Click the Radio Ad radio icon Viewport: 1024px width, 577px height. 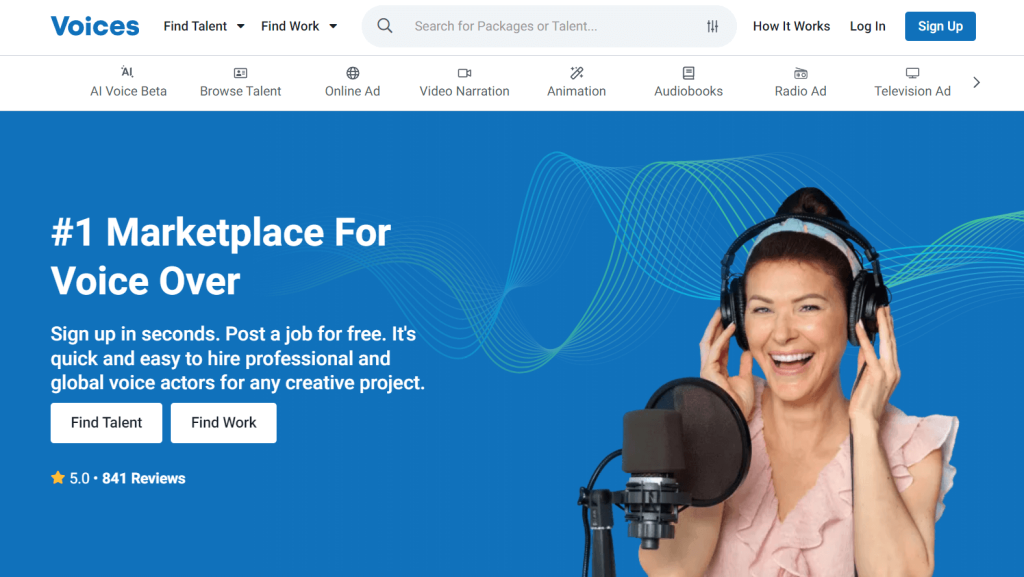tap(801, 73)
